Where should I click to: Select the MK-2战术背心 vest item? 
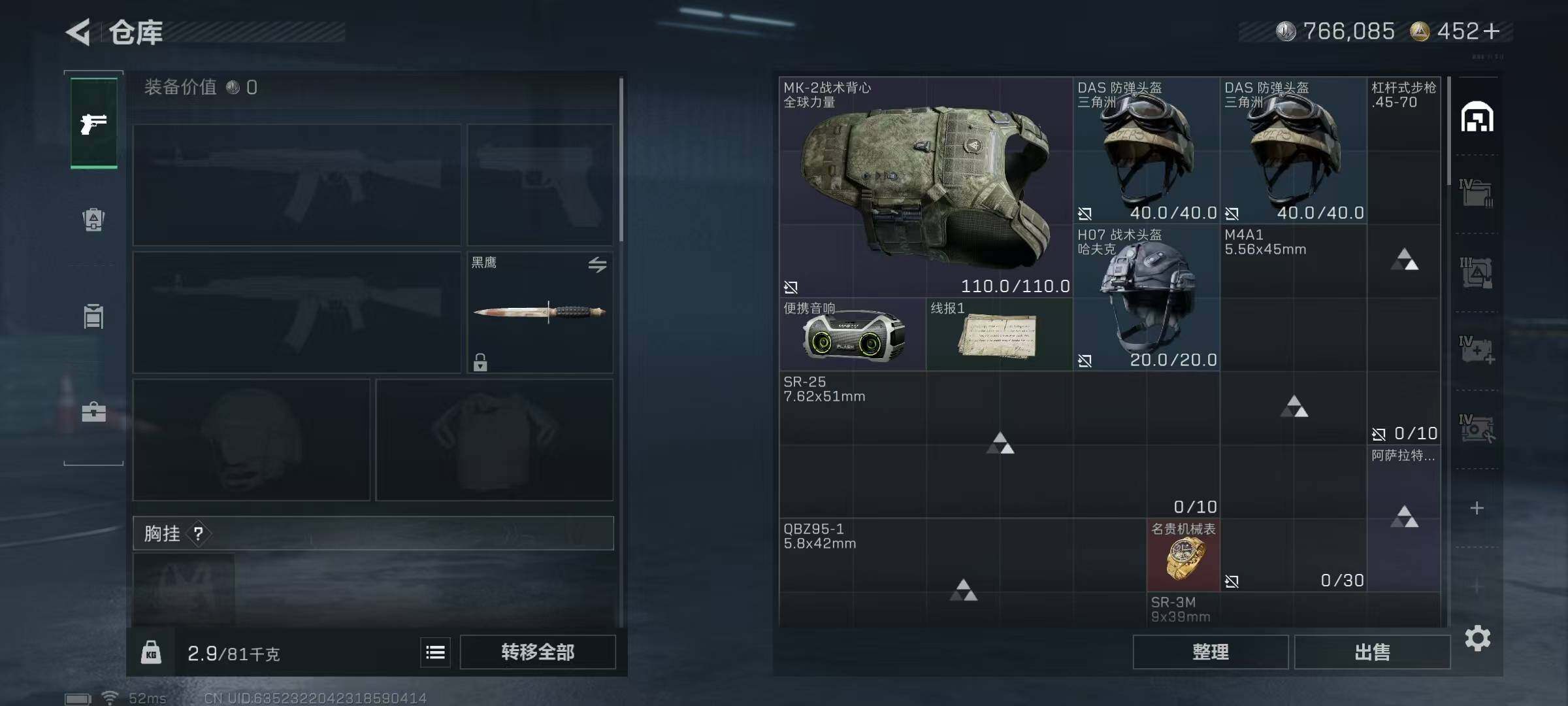click(926, 187)
